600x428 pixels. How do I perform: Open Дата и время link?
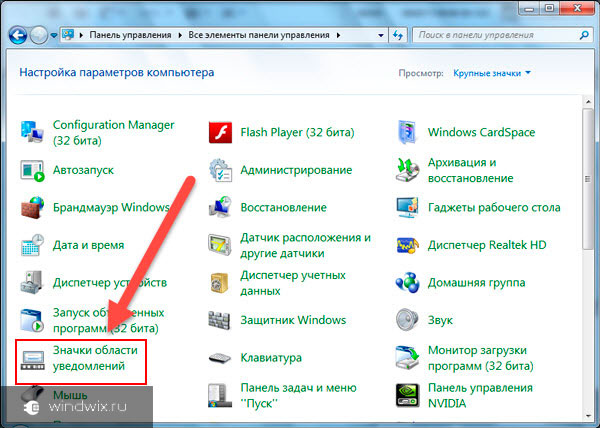tap(88, 245)
